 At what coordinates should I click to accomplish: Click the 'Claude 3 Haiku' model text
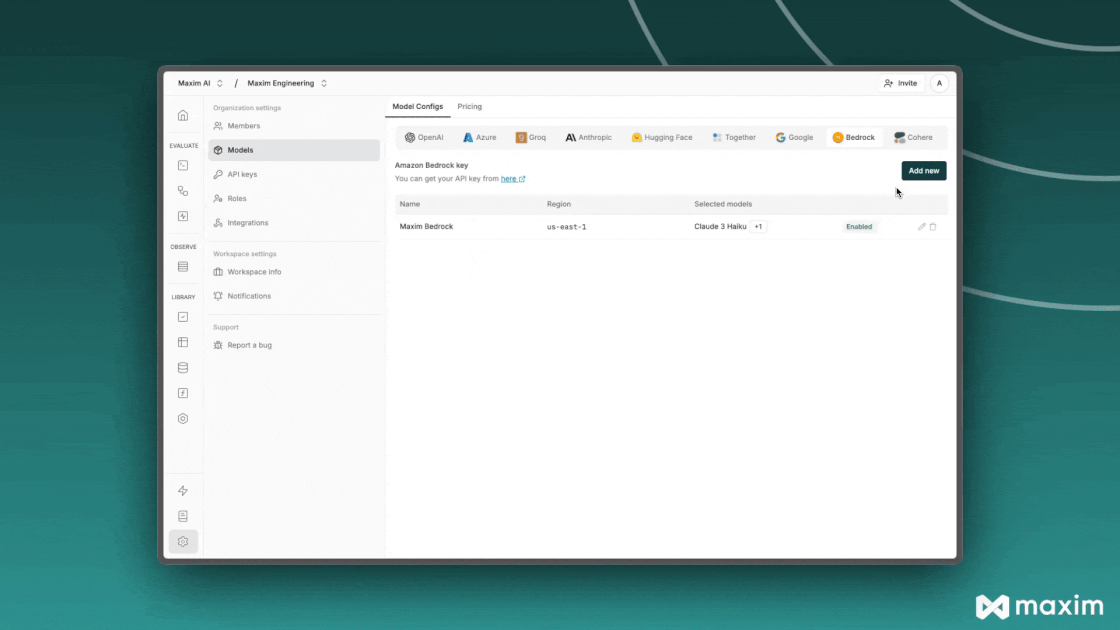pyautogui.click(x=720, y=226)
